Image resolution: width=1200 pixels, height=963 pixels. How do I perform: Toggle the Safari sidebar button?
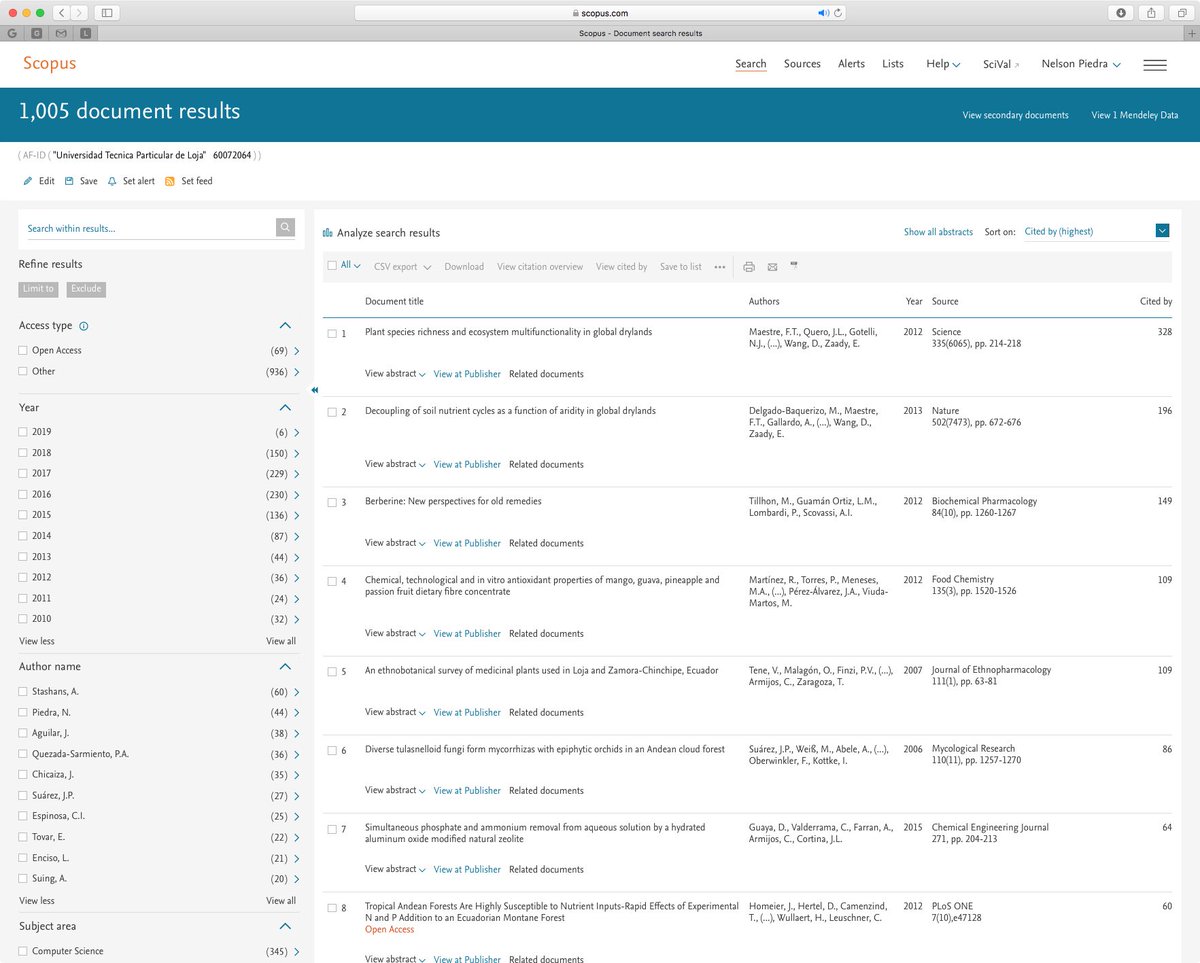point(107,13)
